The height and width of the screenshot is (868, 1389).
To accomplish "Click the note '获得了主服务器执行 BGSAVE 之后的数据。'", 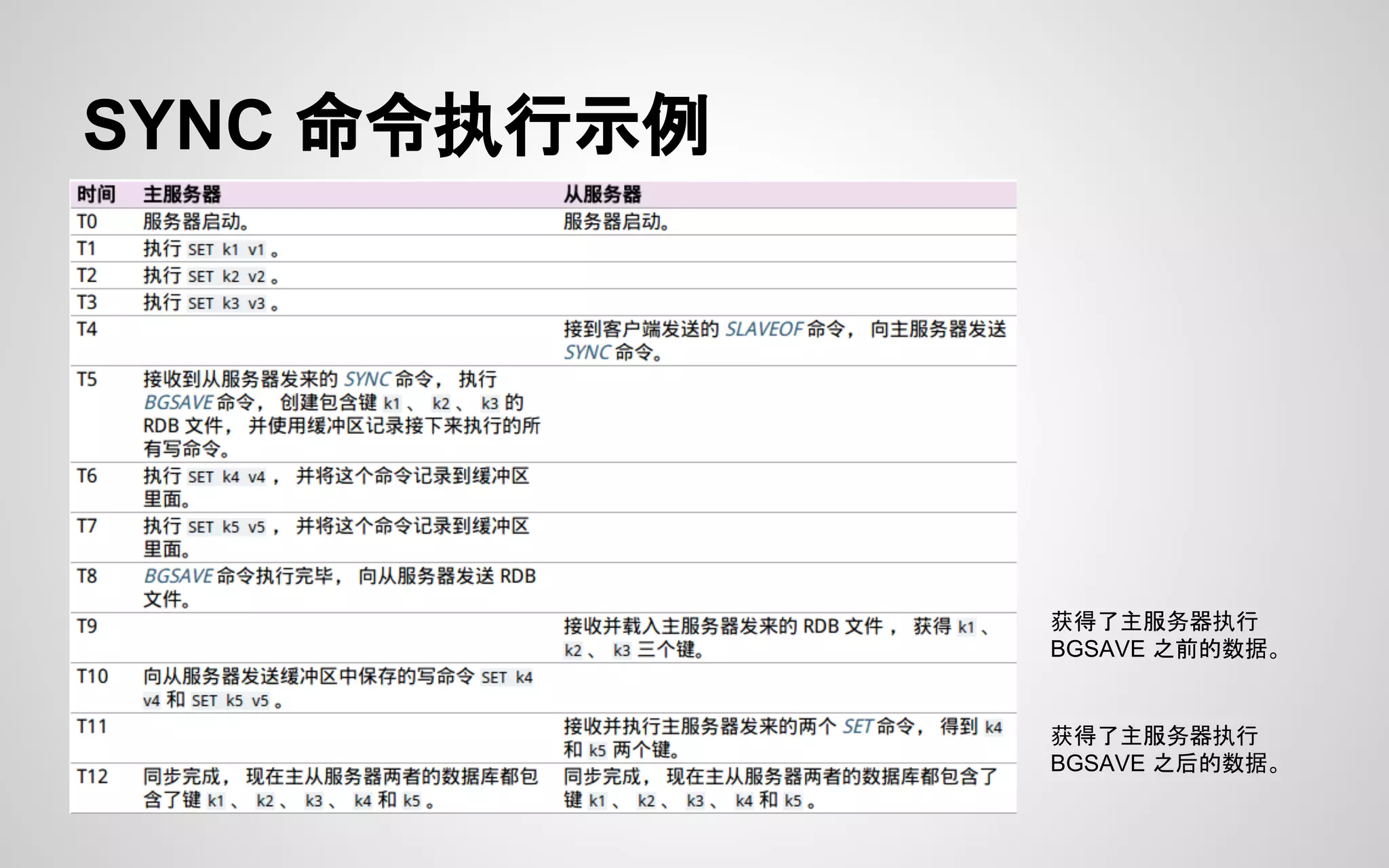I will tap(1165, 750).
